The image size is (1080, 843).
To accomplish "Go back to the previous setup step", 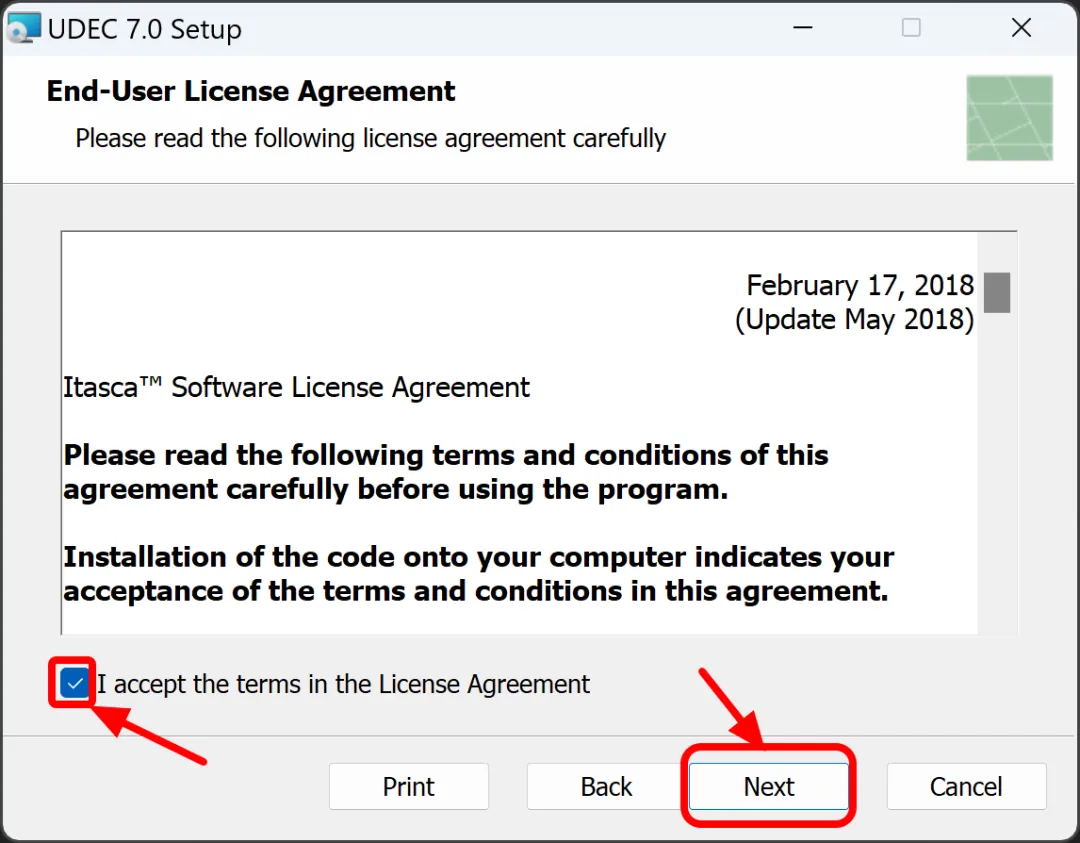I will pos(606,787).
